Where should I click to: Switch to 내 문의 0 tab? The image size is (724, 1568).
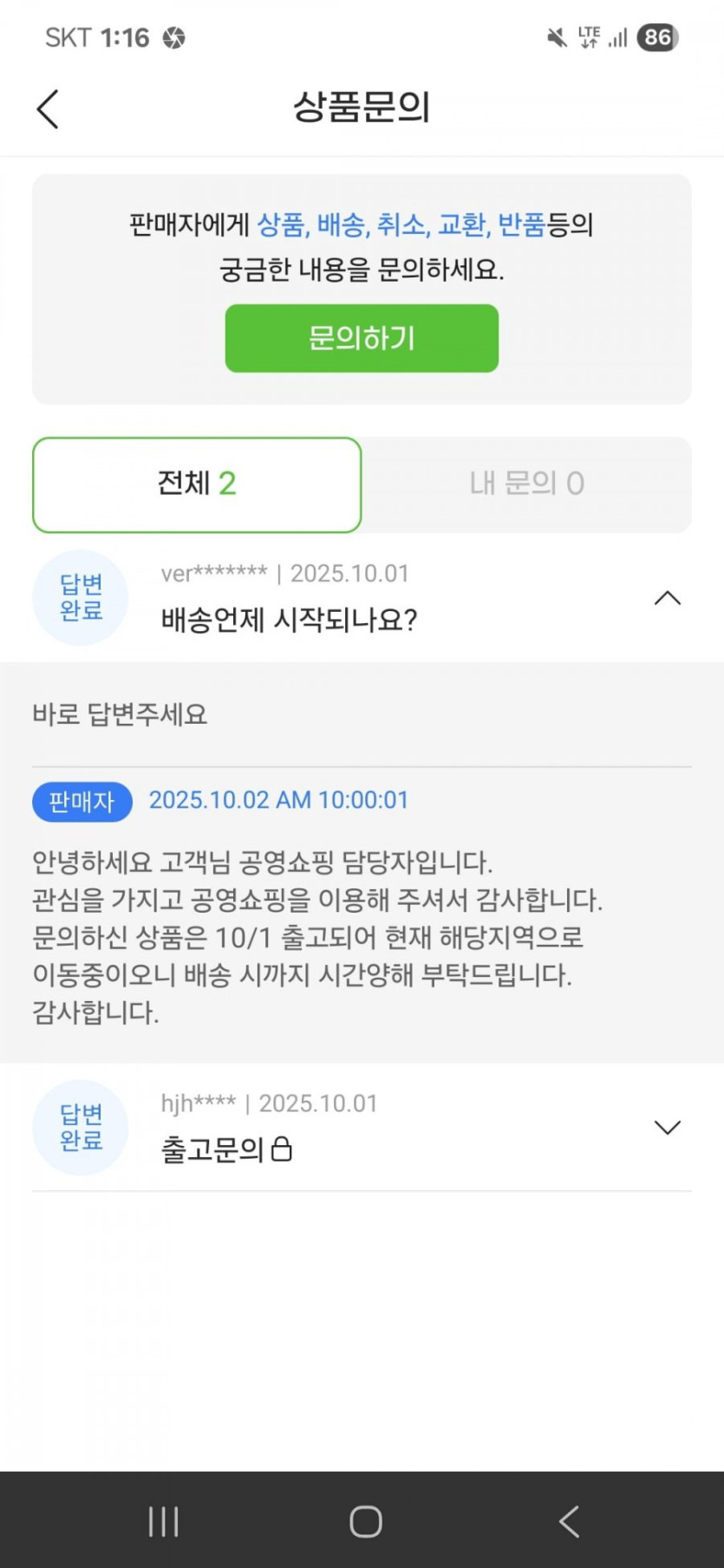click(x=526, y=485)
